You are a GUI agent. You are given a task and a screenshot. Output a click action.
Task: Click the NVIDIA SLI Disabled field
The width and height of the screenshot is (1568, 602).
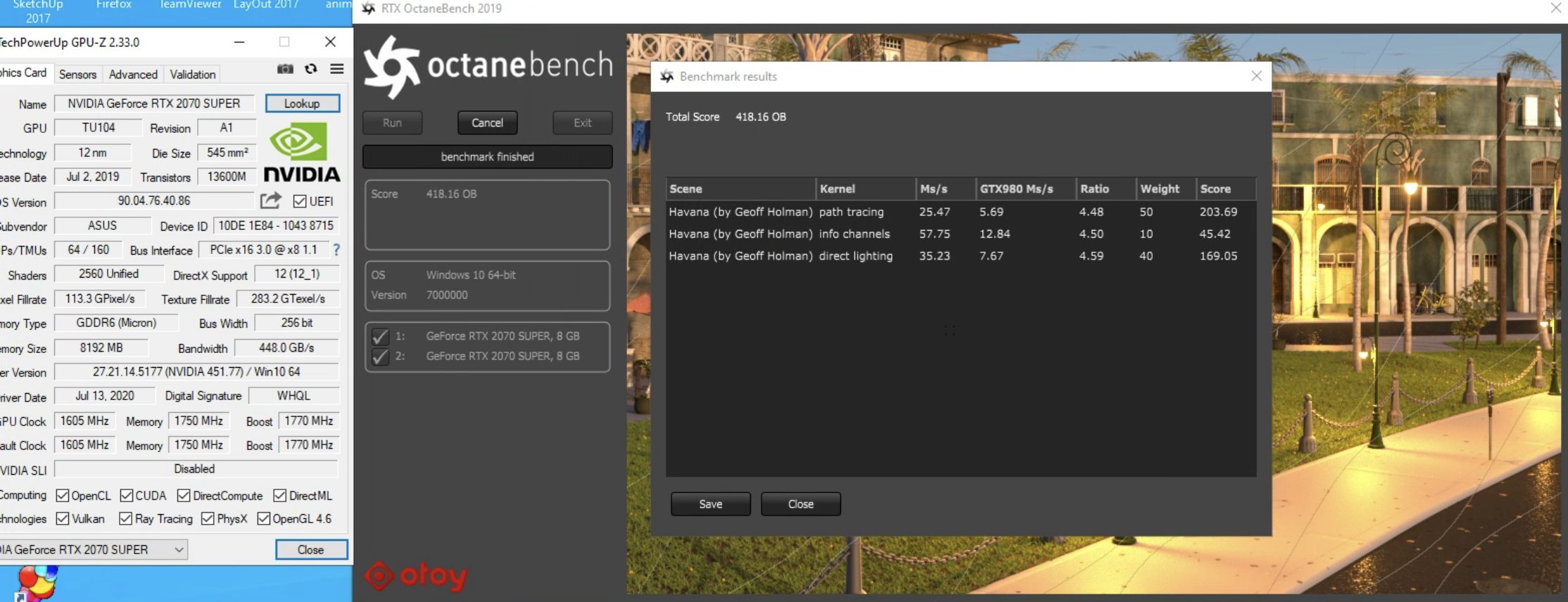196,468
